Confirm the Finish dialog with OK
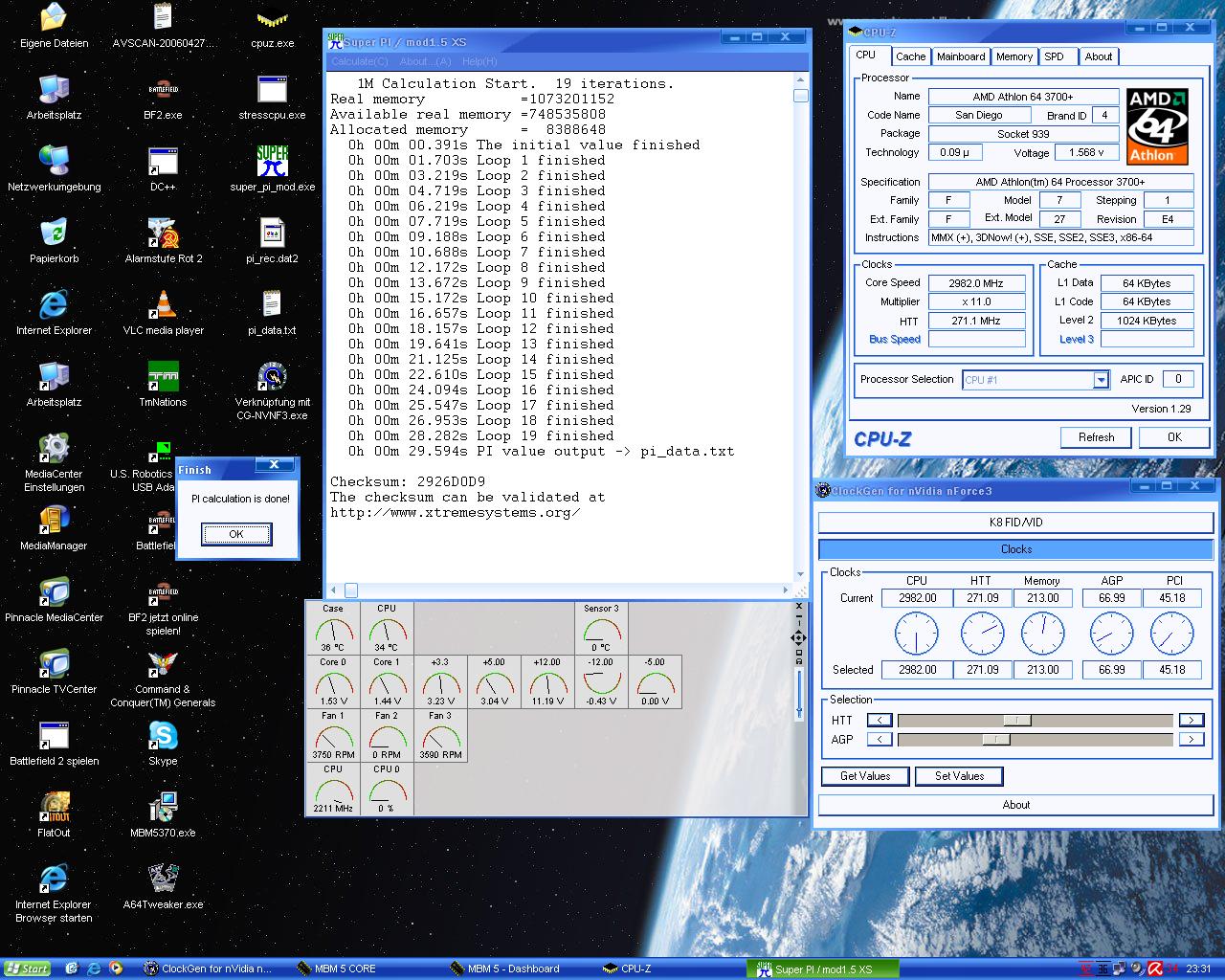Image resolution: width=1225 pixels, height=980 pixels. pyautogui.click(x=236, y=534)
